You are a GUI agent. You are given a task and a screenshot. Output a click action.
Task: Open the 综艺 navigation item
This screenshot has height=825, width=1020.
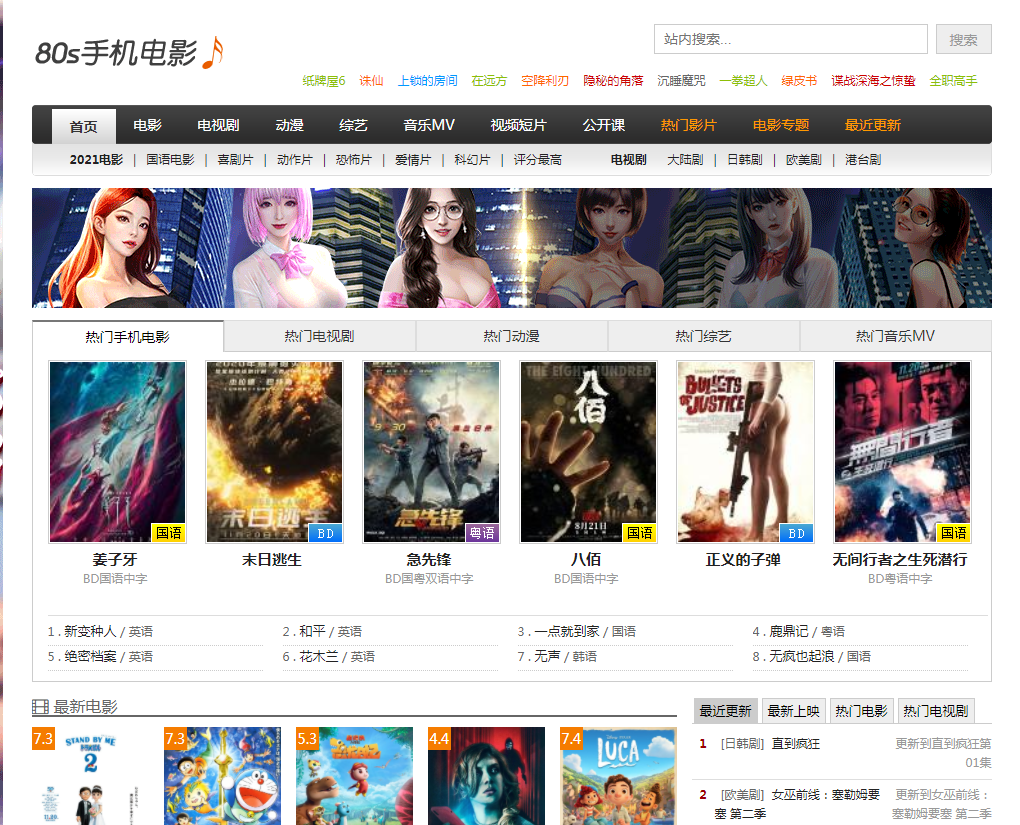click(x=353, y=125)
